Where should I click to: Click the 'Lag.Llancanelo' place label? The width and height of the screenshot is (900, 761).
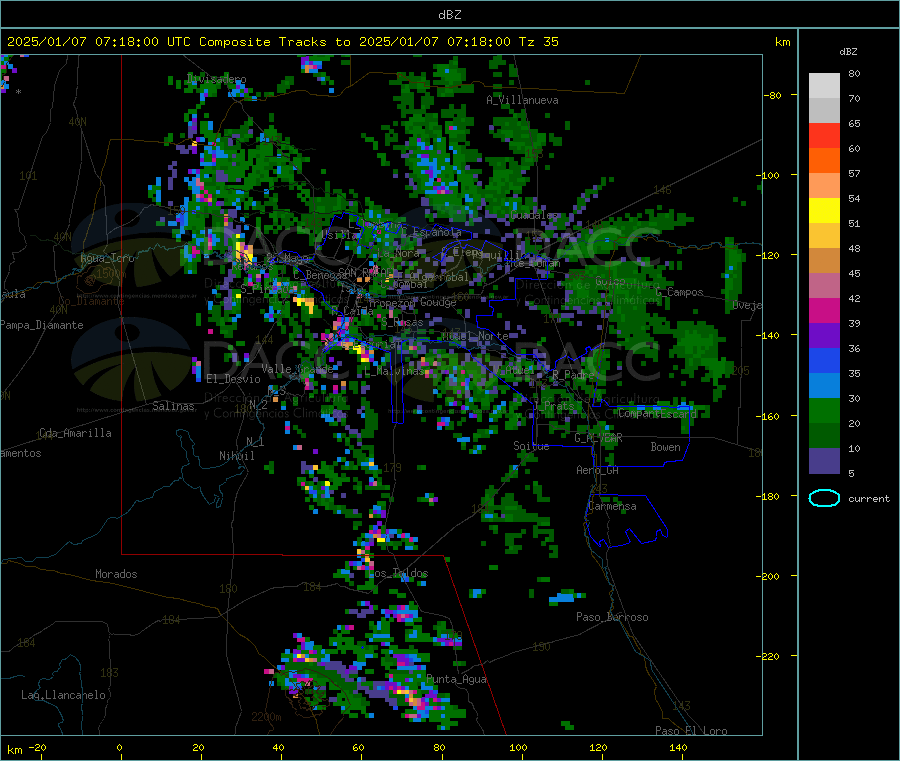pyautogui.click(x=63, y=695)
